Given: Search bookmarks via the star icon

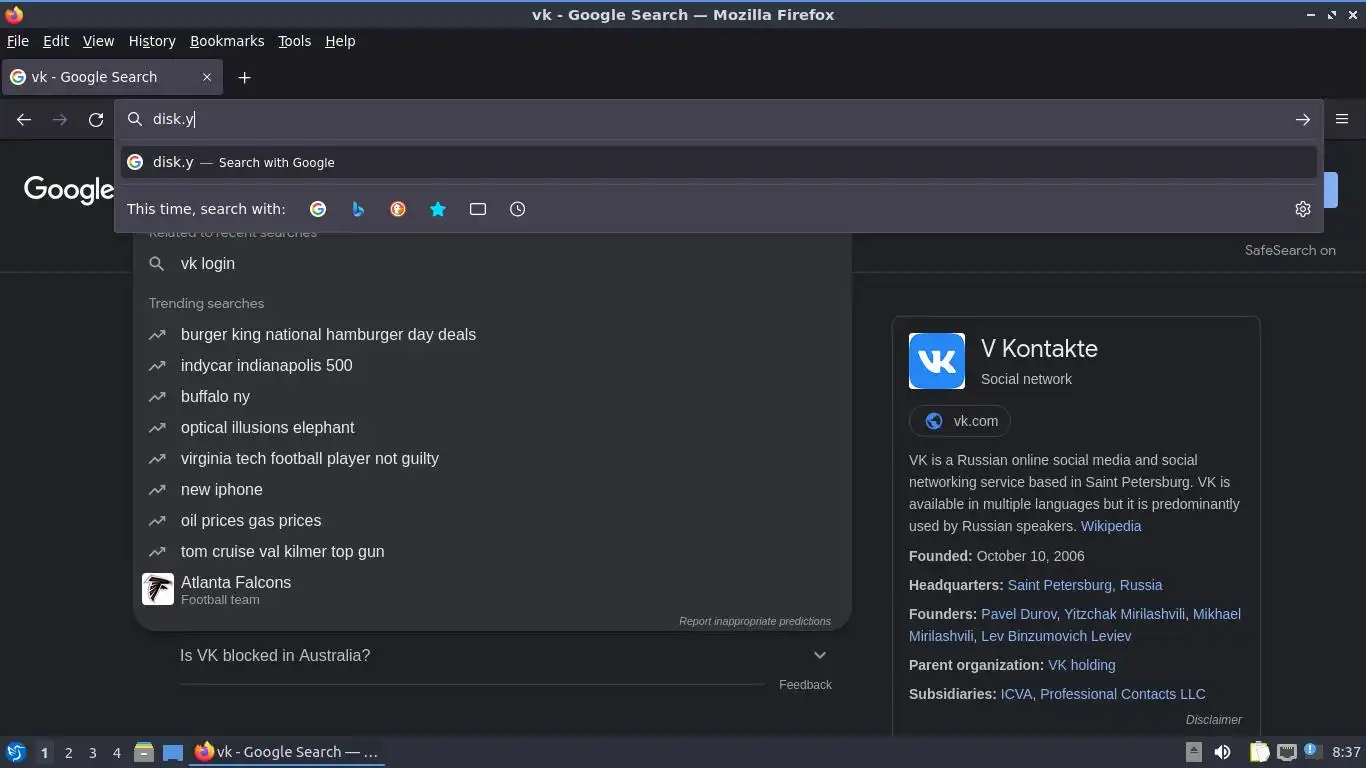Looking at the screenshot, I should [438, 209].
